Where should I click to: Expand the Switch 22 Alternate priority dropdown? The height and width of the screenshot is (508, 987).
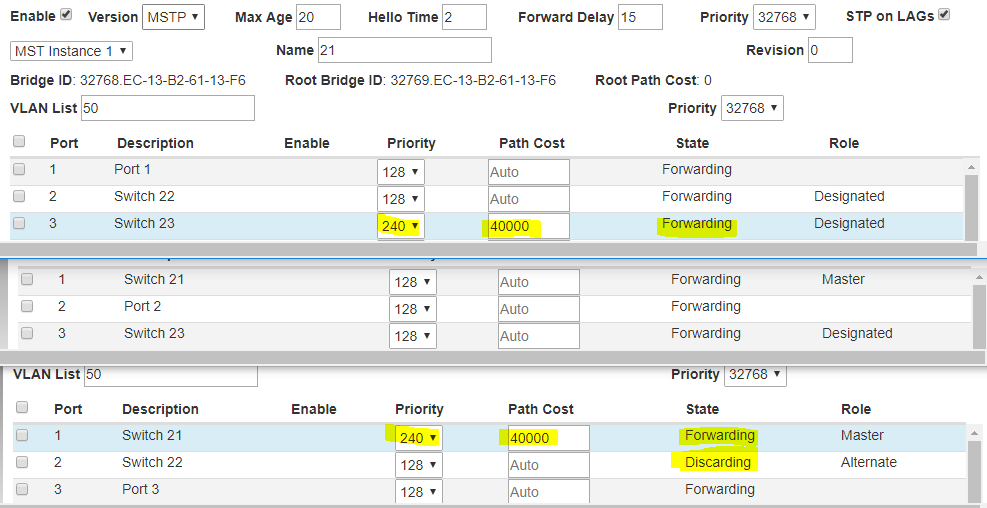419,465
